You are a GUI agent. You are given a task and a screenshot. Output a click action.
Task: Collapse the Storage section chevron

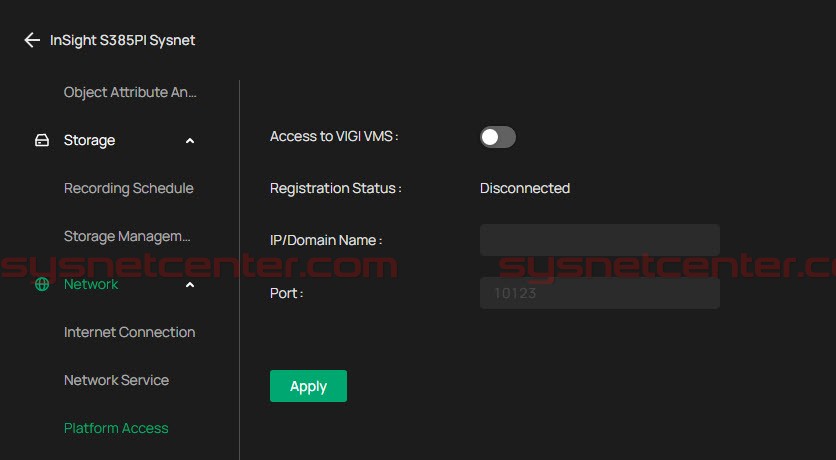tap(190, 141)
